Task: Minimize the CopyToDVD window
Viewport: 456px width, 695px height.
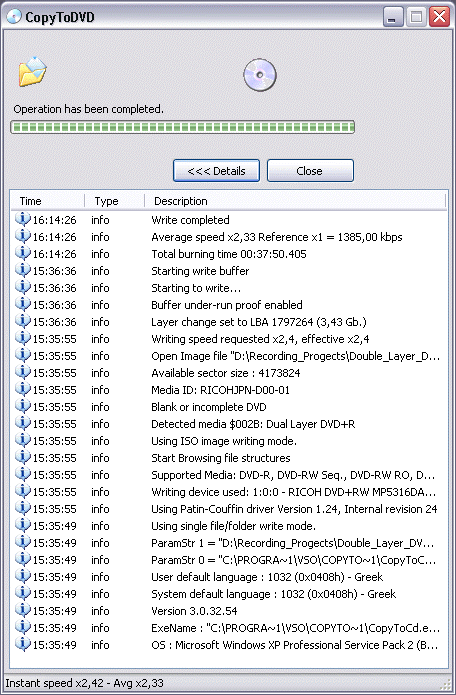Action: point(392,17)
